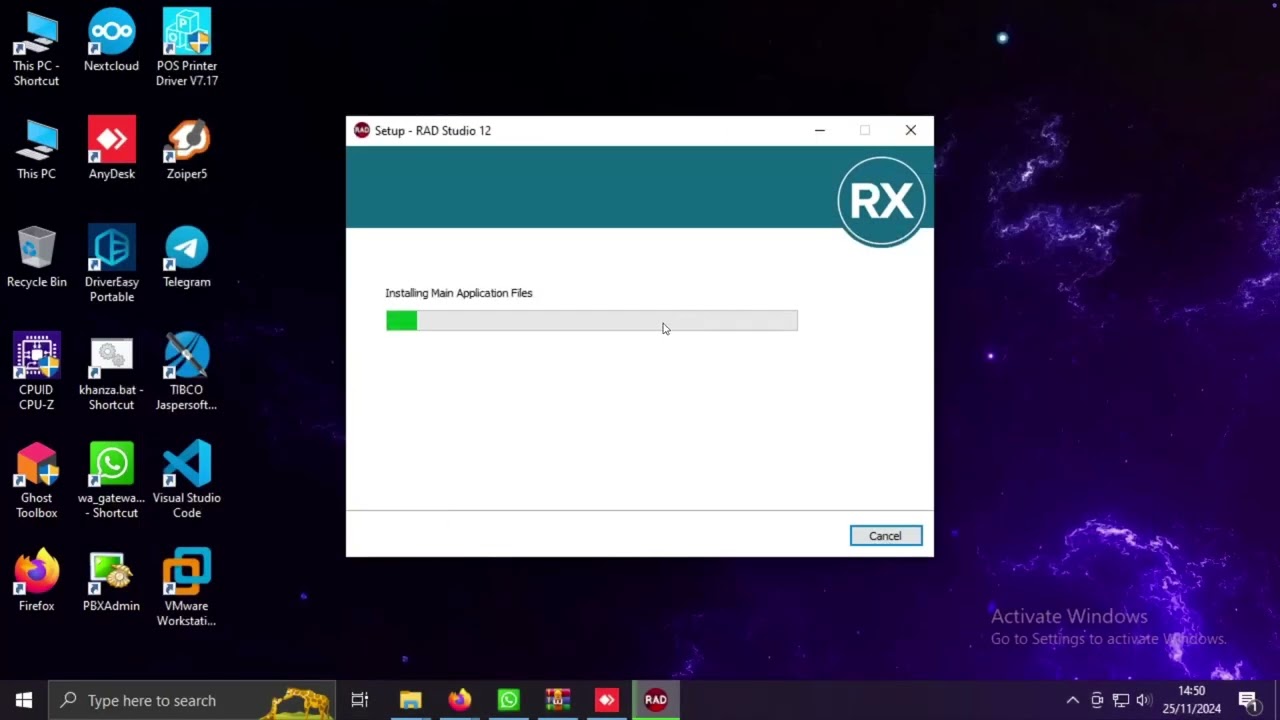
Task: Select the CPUID CPU-Z desktop icon
Action: click(x=36, y=372)
